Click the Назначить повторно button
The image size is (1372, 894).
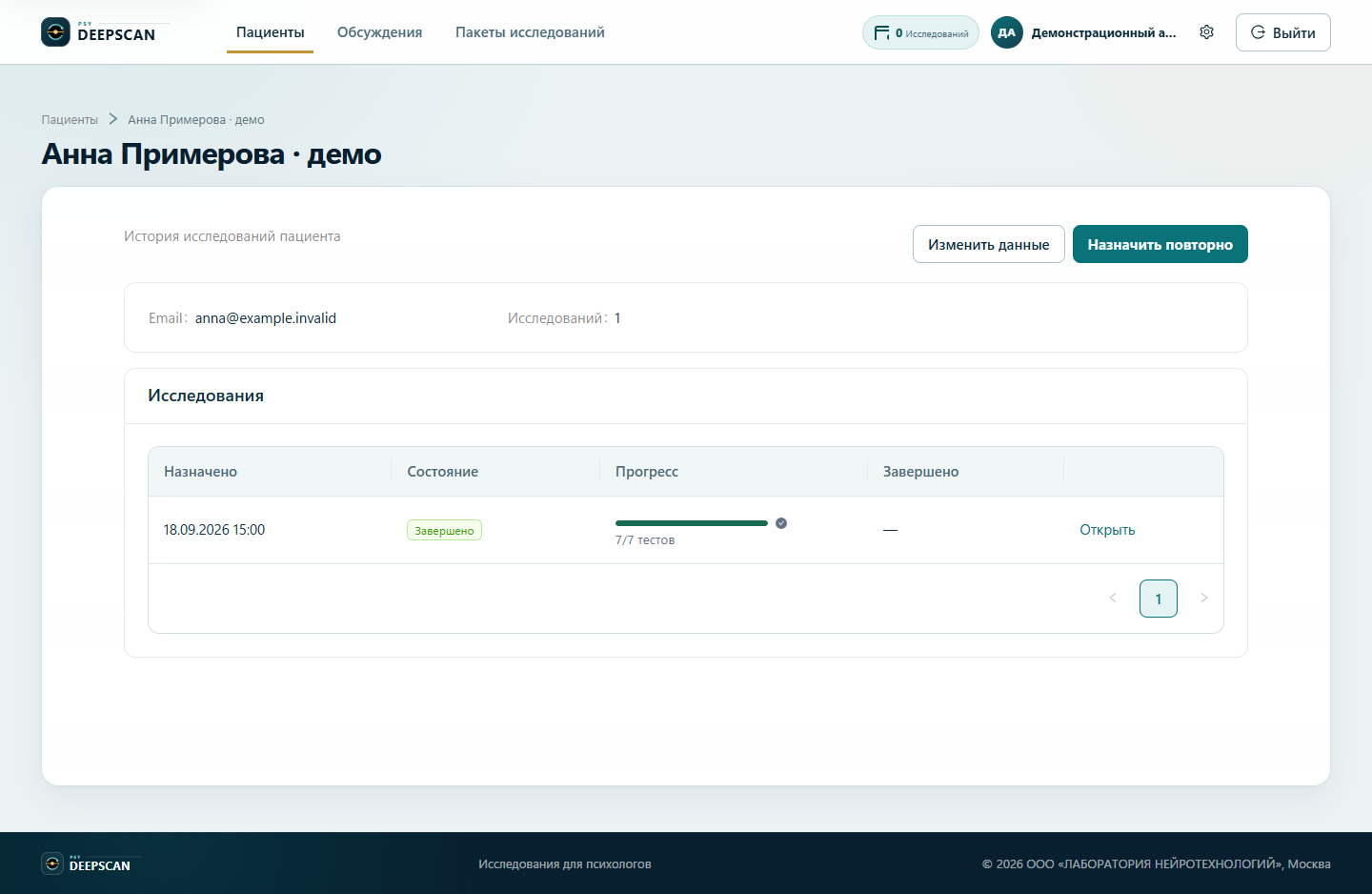[1160, 244]
